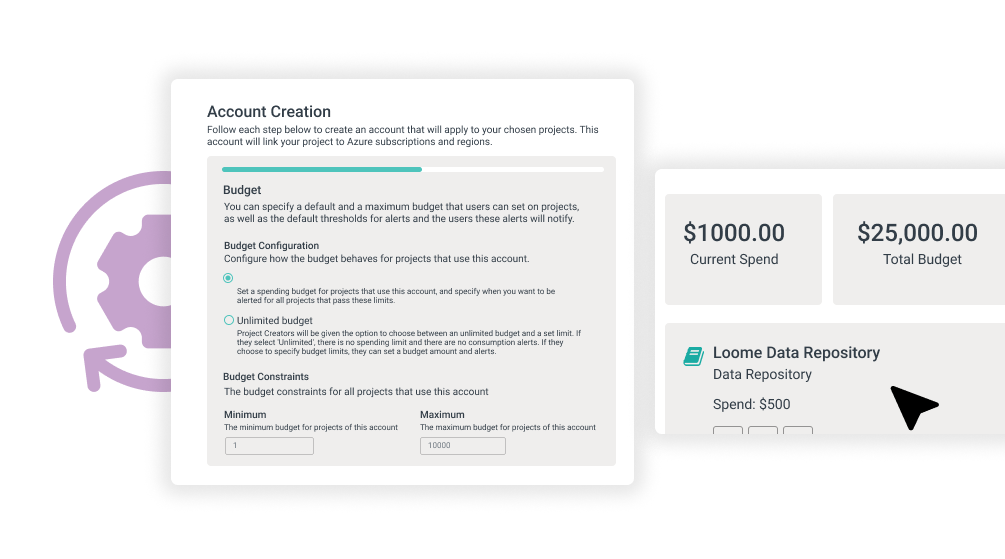This screenshot has width=1005, height=559.
Task: Click the Budget Constraints section heading
Action: click(x=266, y=376)
